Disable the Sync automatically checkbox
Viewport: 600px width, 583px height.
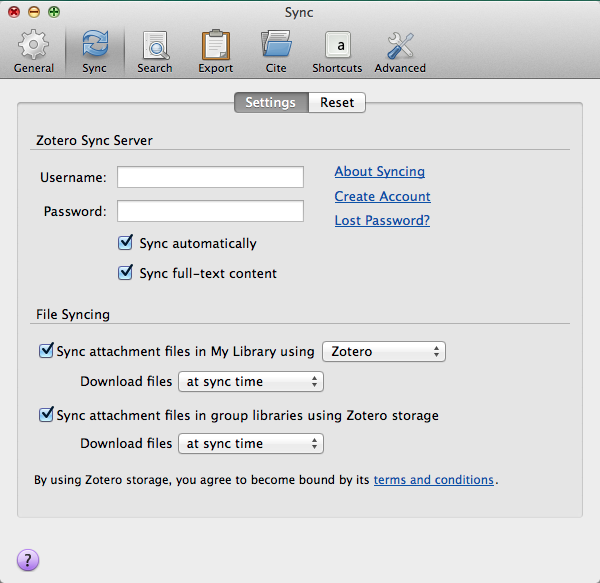(126, 243)
